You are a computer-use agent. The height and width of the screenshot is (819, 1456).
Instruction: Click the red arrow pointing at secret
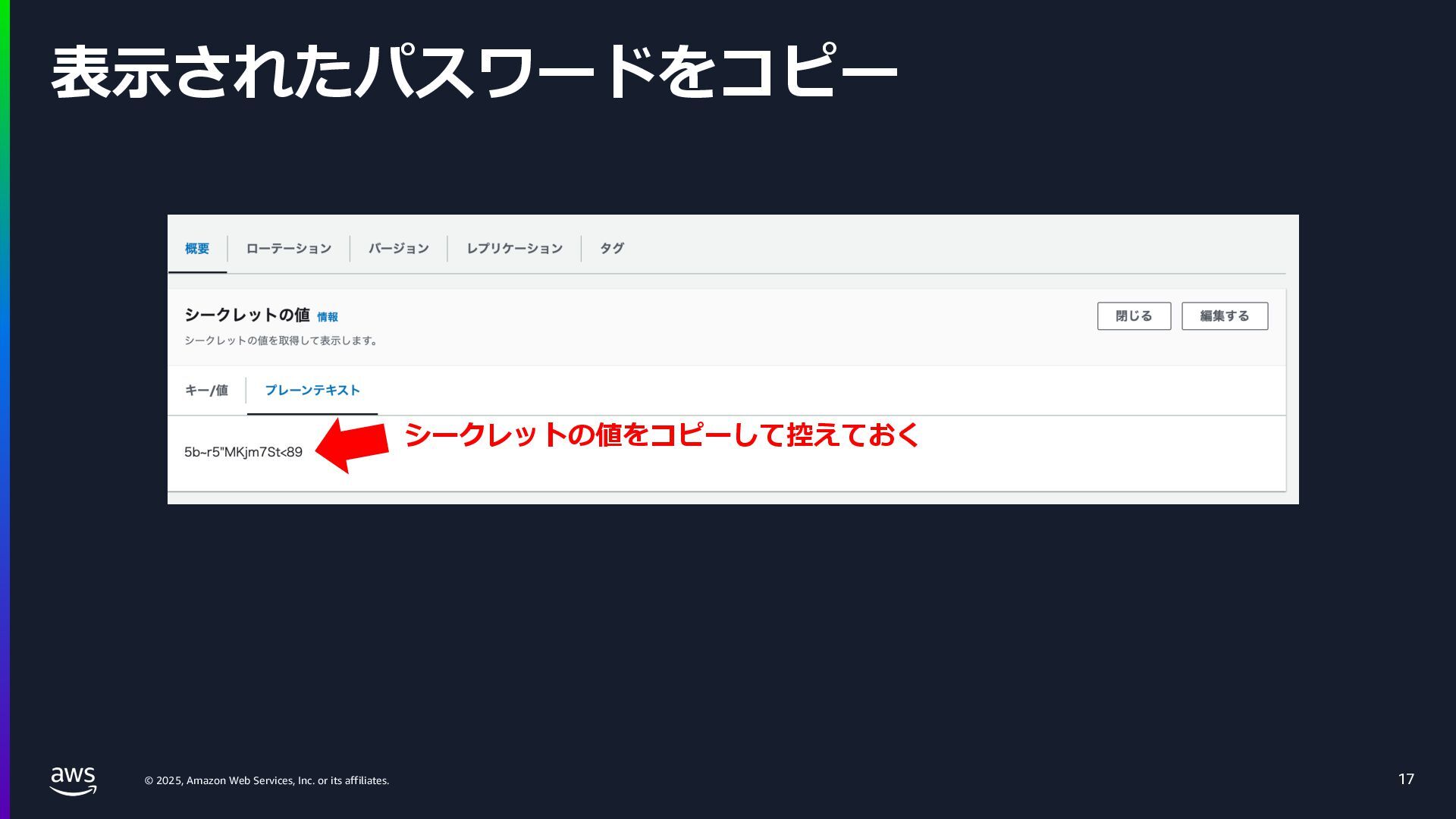(354, 445)
